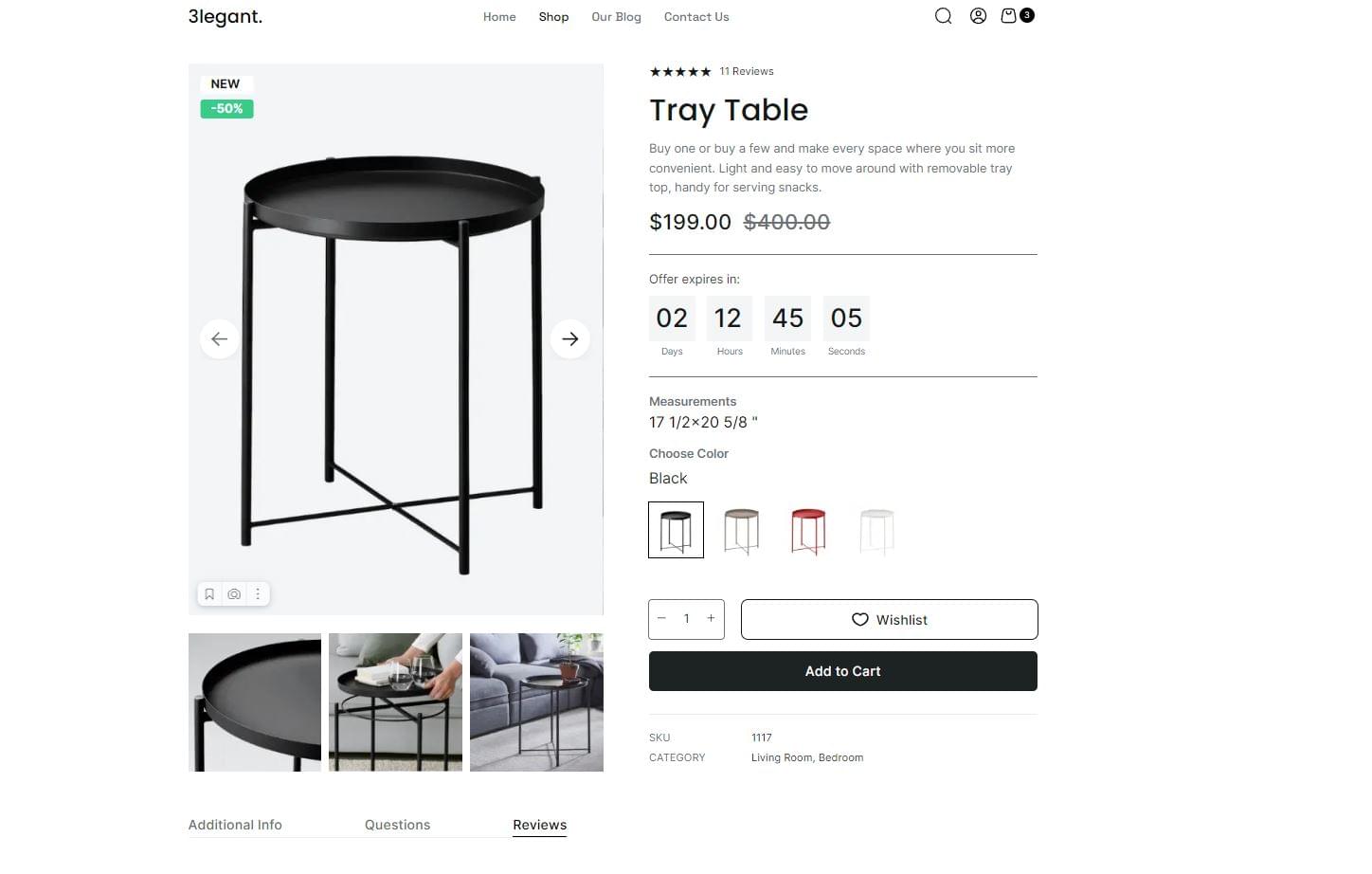Image resolution: width=1372 pixels, height=874 pixels.
Task: Add the Tray Table to Cart
Action: tap(843, 671)
